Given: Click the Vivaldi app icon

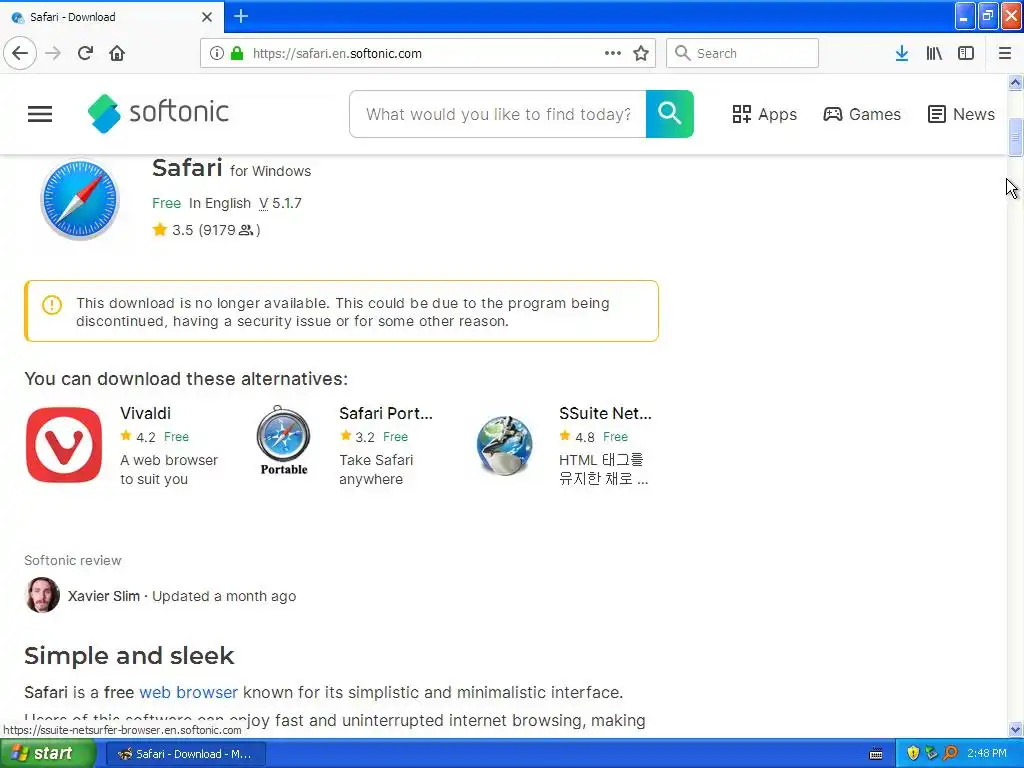Looking at the screenshot, I should 64,445.
